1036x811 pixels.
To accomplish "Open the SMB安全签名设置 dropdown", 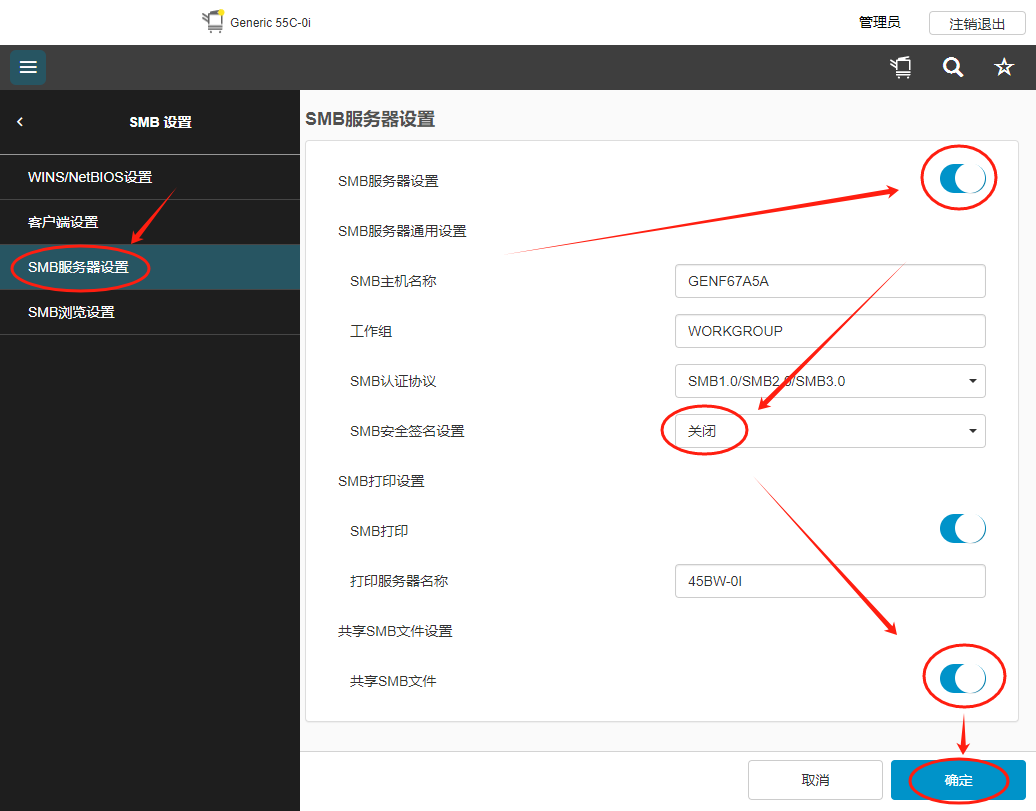I will pyautogui.click(x=830, y=431).
